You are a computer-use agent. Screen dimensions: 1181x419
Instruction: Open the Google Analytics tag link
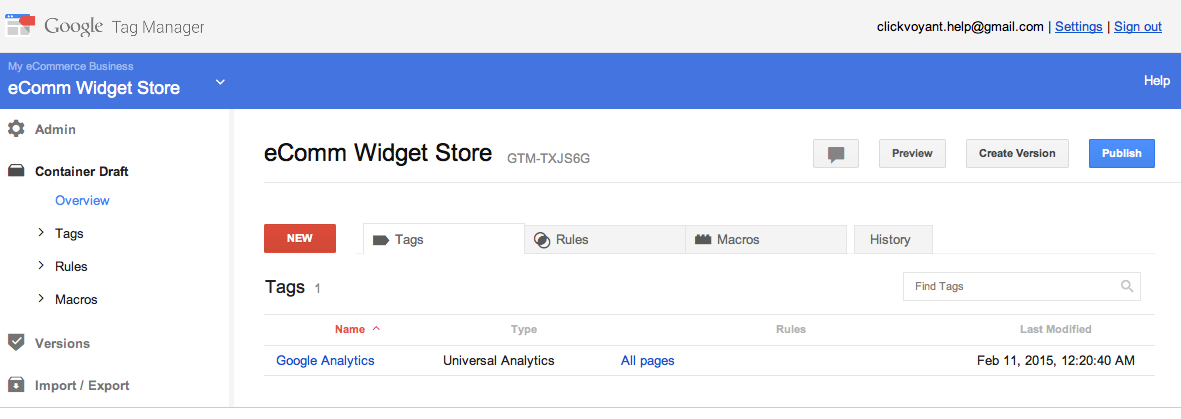(325, 361)
